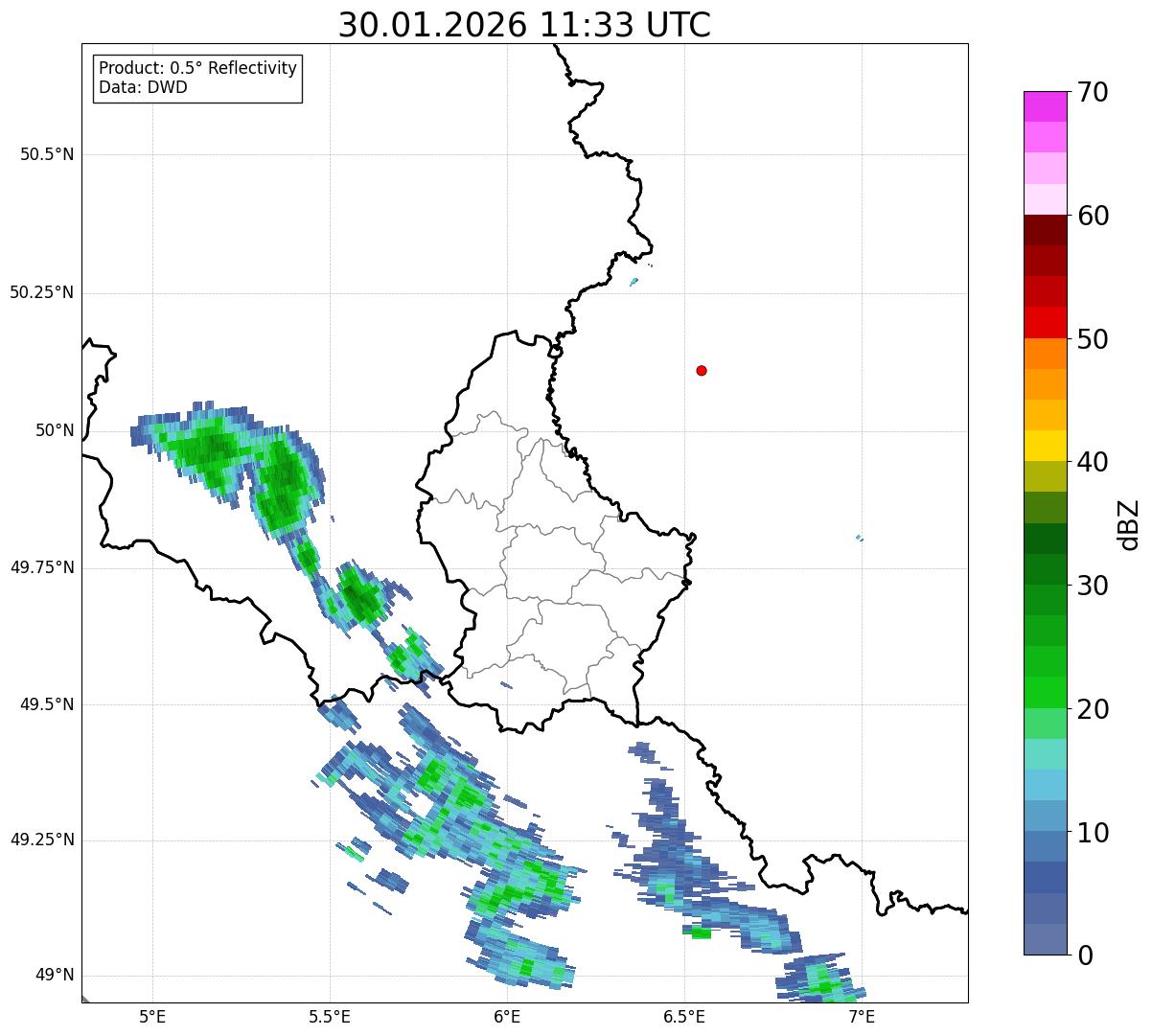1152x1036 pixels.
Task: Click the '50.5°N' latitude label
Action: coord(47,154)
